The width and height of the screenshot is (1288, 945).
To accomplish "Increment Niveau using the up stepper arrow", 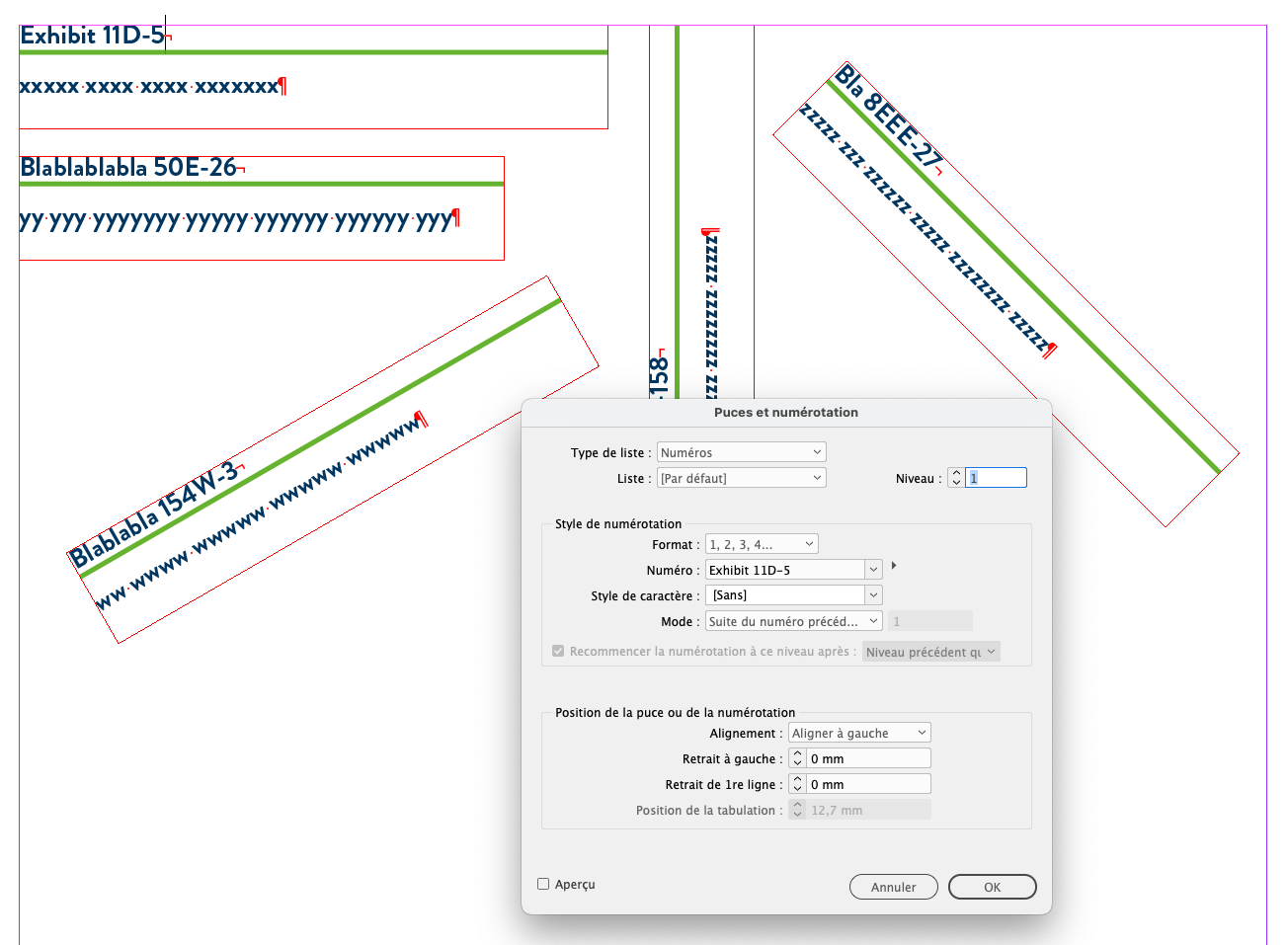I will tap(955, 472).
